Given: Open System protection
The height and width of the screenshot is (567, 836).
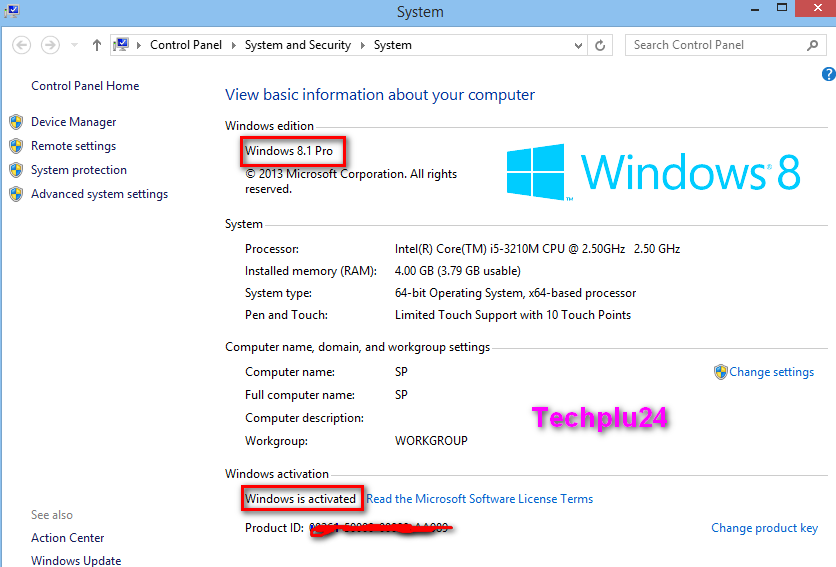Looking at the screenshot, I should tap(79, 170).
